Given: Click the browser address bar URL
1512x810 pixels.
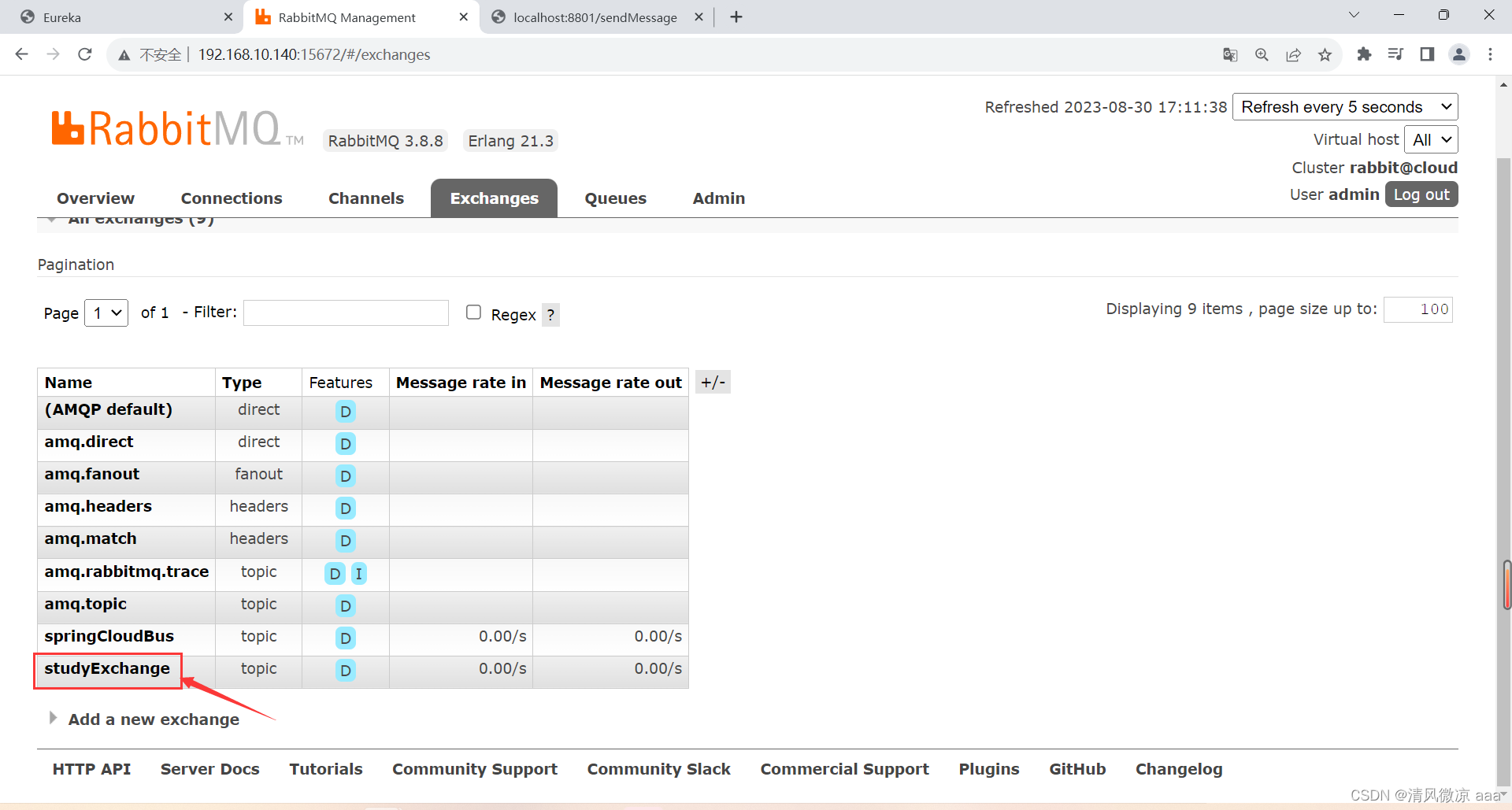Looking at the screenshot, I should (314, 54).
